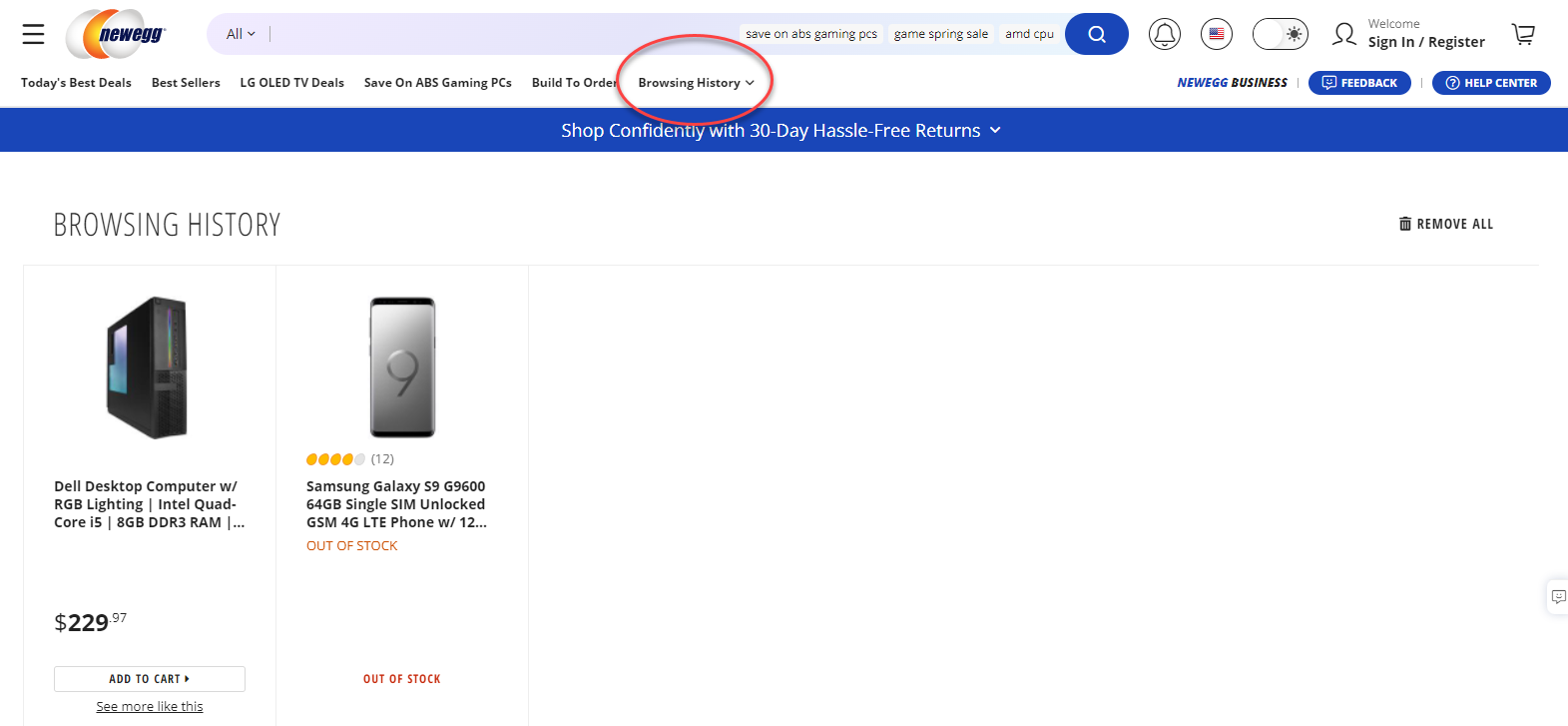Go to Newegg home via logo
The height and width of the screenshot is (726, 1568).
[x=117, y=34]
